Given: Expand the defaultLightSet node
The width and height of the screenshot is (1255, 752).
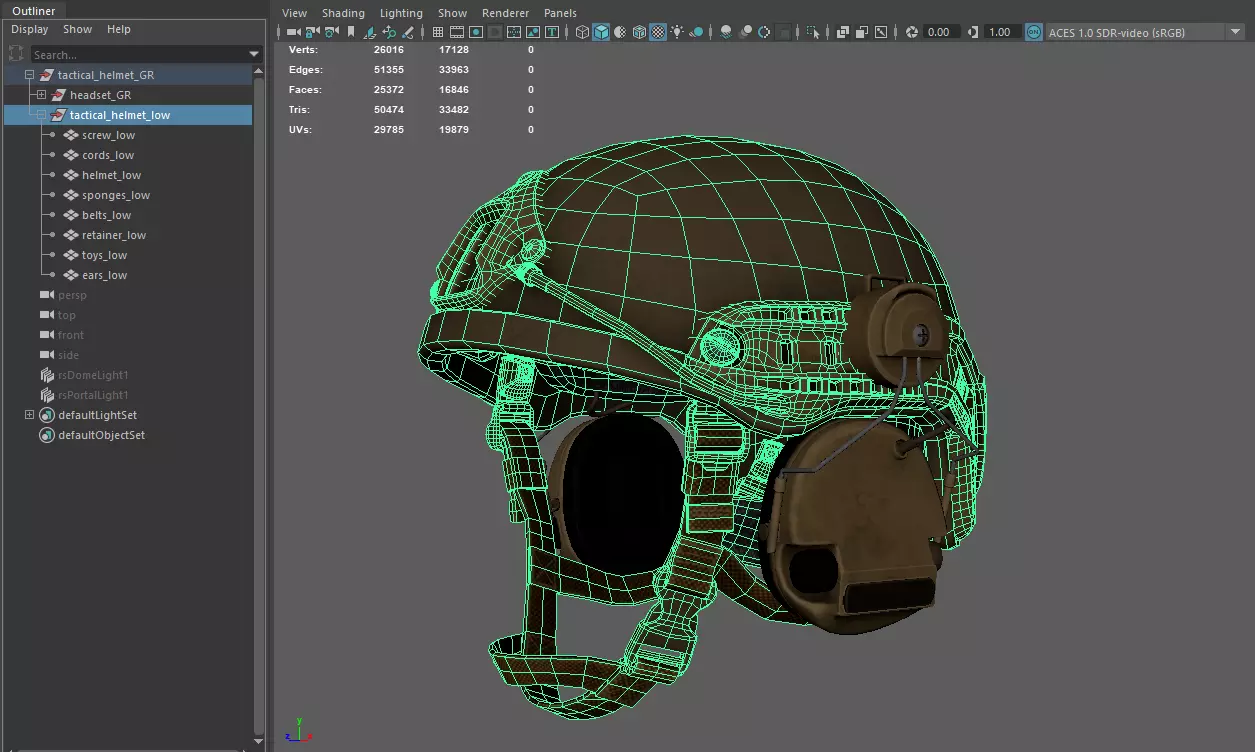Looking at the screenshot, I should pyautogui.click(x=29, y=415).
